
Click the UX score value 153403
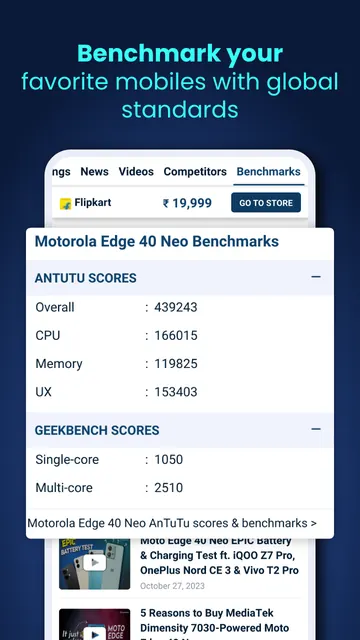pyautogui.click(x=176, y=392)
